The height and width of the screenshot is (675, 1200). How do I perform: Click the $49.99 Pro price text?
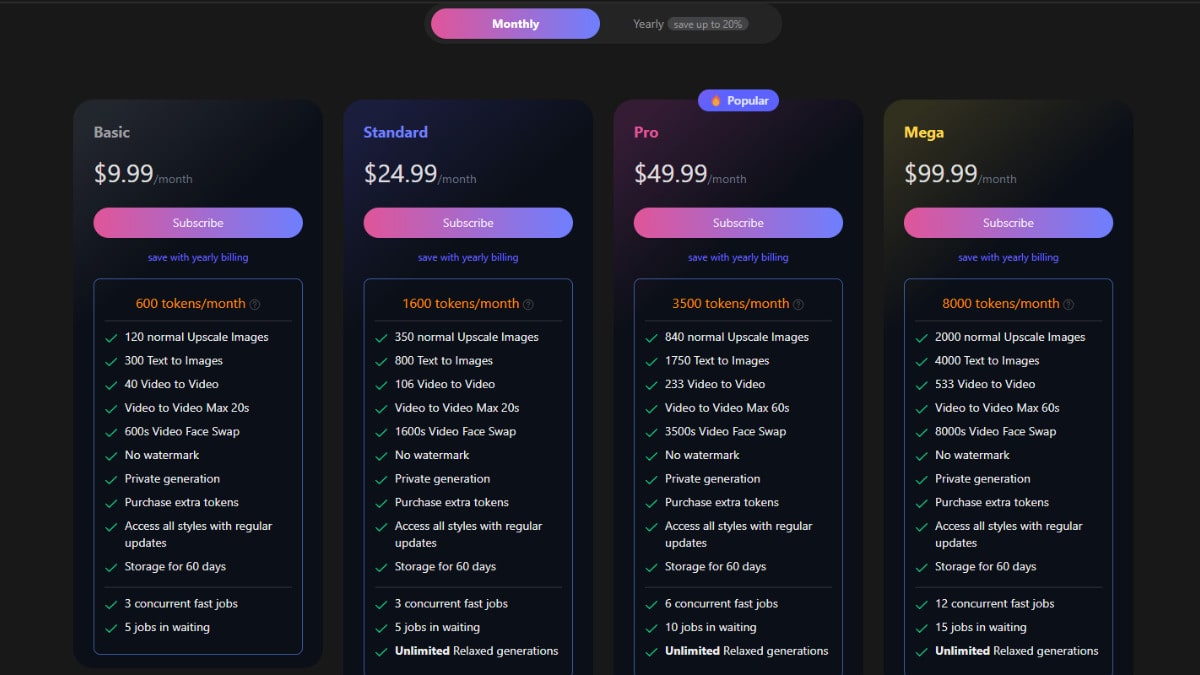(x=671, y=174)
